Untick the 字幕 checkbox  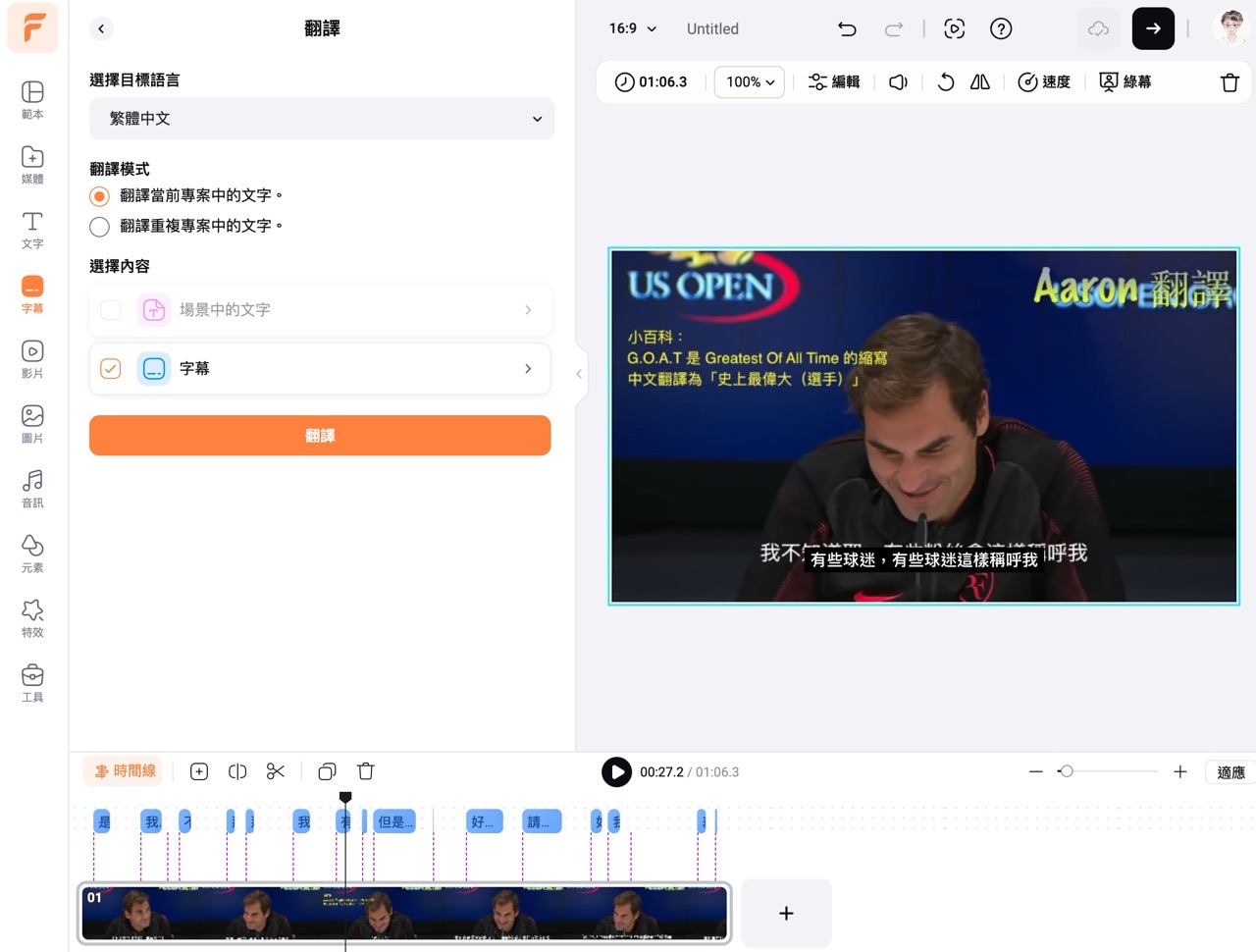[111, 369]
